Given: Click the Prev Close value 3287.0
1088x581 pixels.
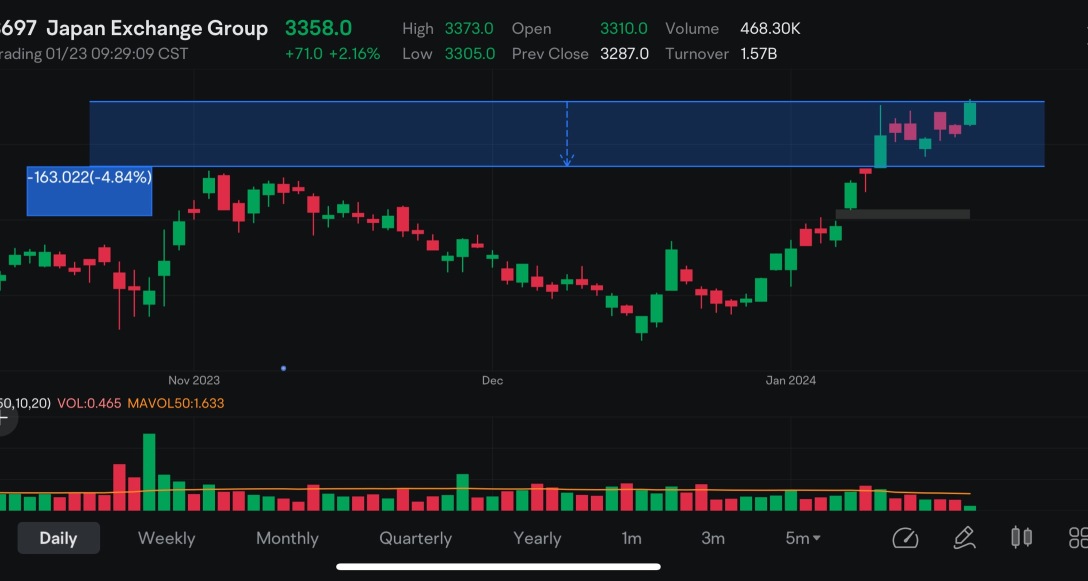Looking at the screenshot, I should click(624, 54).
